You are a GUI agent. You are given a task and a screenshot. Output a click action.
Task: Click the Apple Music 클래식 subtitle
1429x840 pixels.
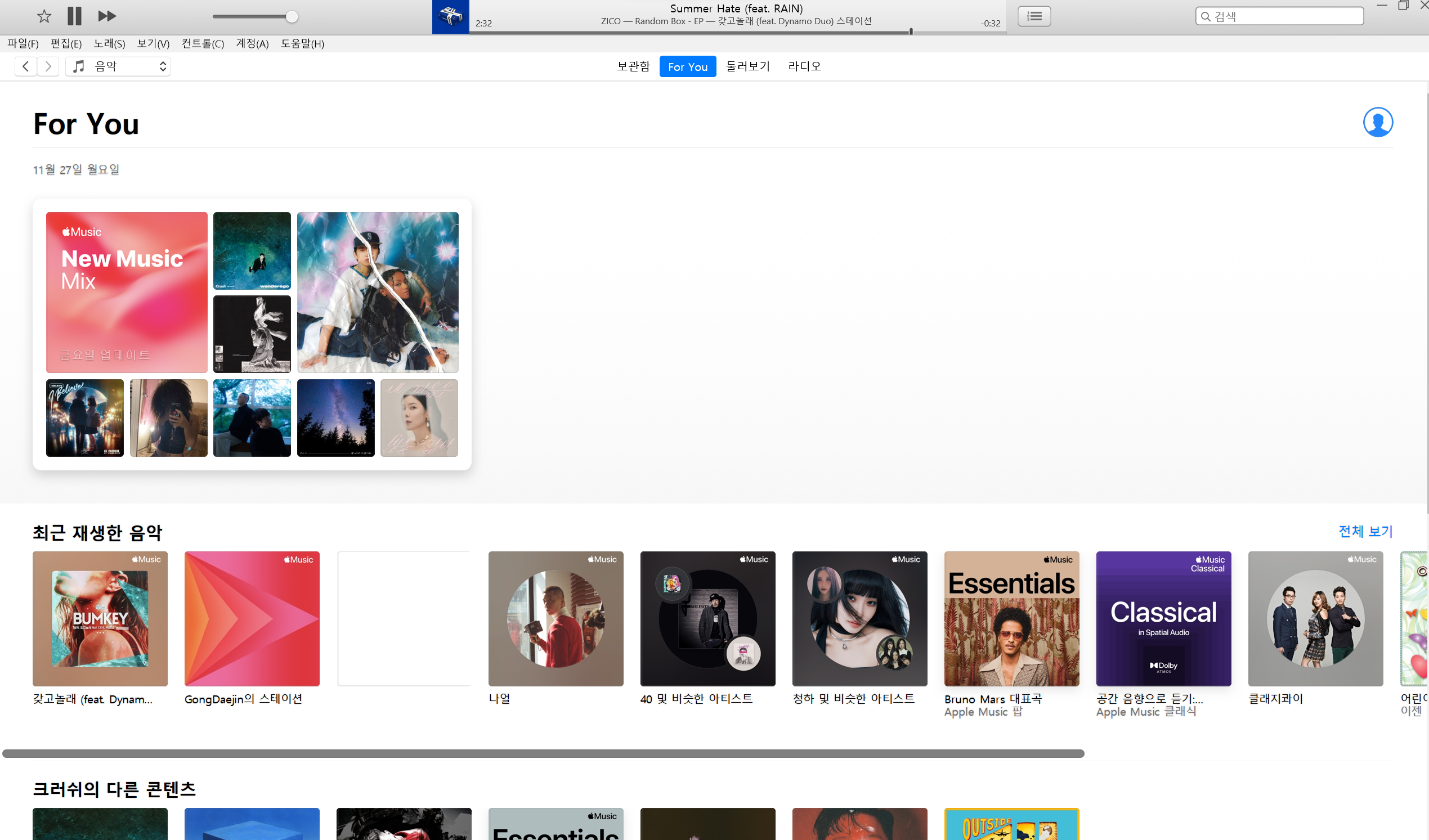click(1146, 712)
